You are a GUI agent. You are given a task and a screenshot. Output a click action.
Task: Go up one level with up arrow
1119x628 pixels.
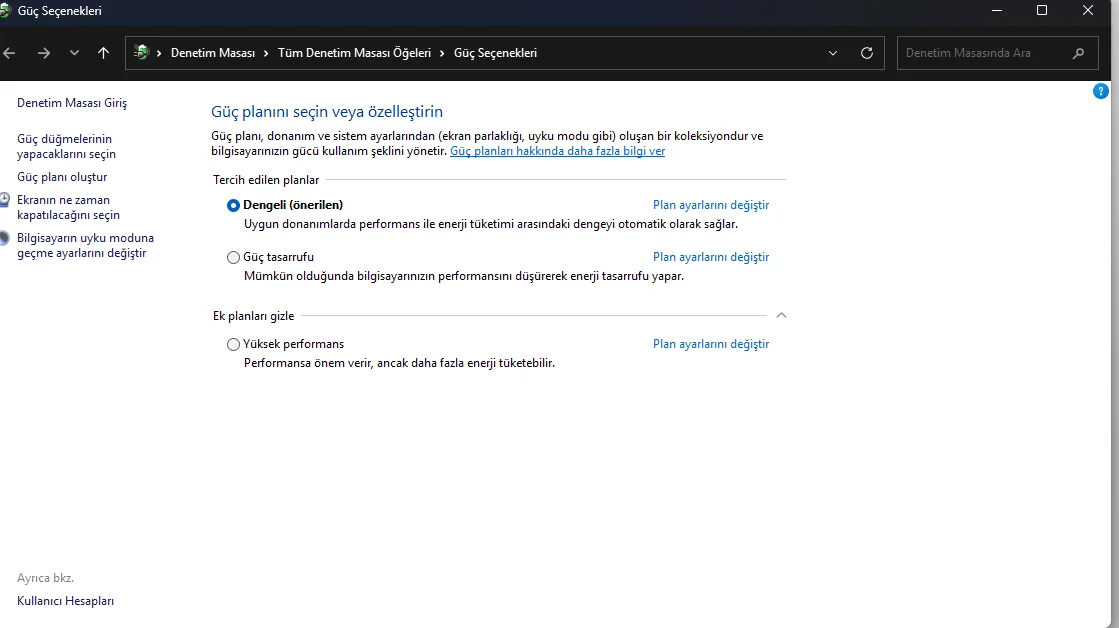pos(103,53)
